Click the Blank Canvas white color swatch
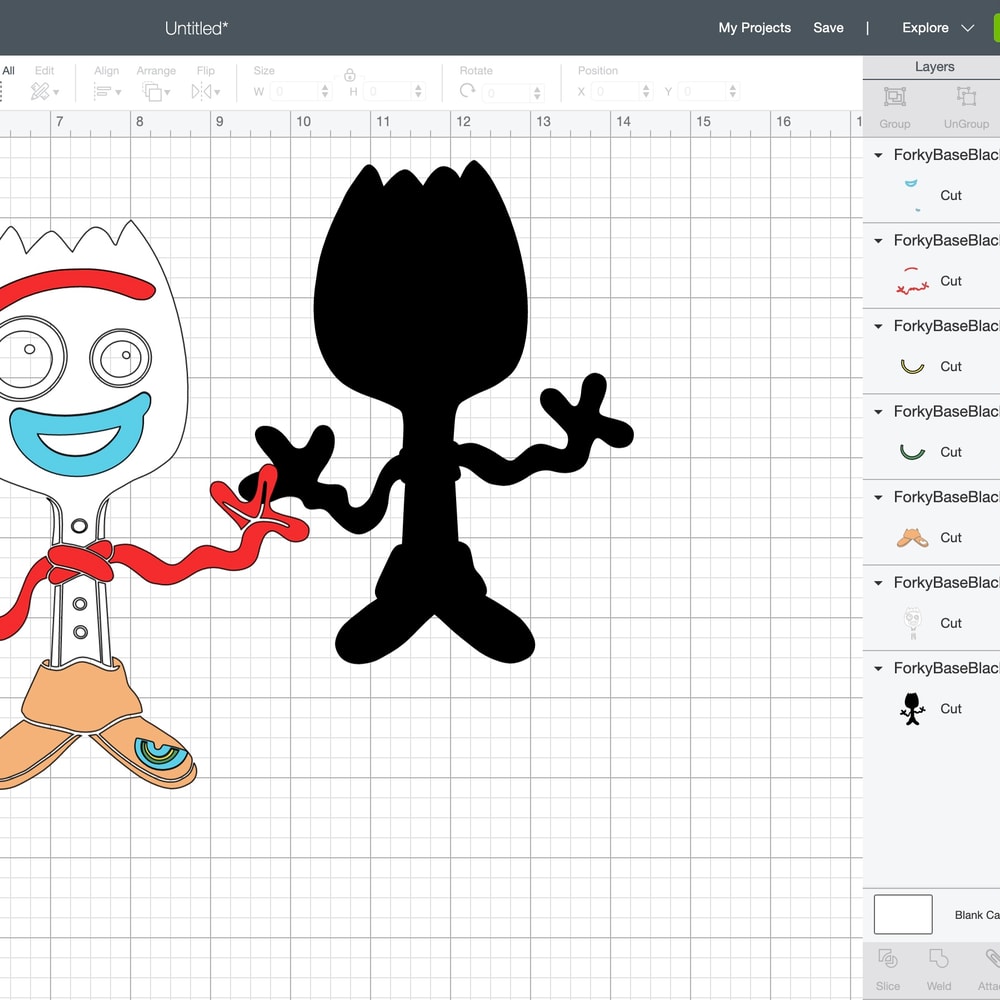Screen dimensions: 1000x1000 coord(902,914)
